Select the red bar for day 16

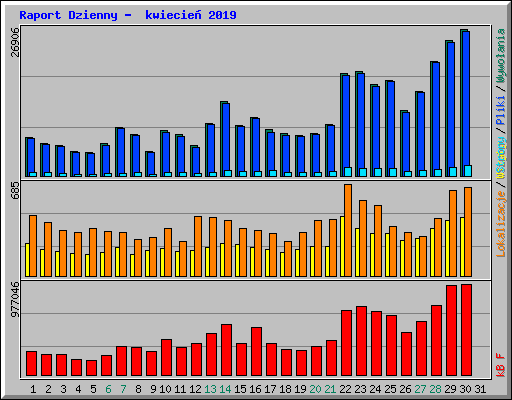click(256, 352)
